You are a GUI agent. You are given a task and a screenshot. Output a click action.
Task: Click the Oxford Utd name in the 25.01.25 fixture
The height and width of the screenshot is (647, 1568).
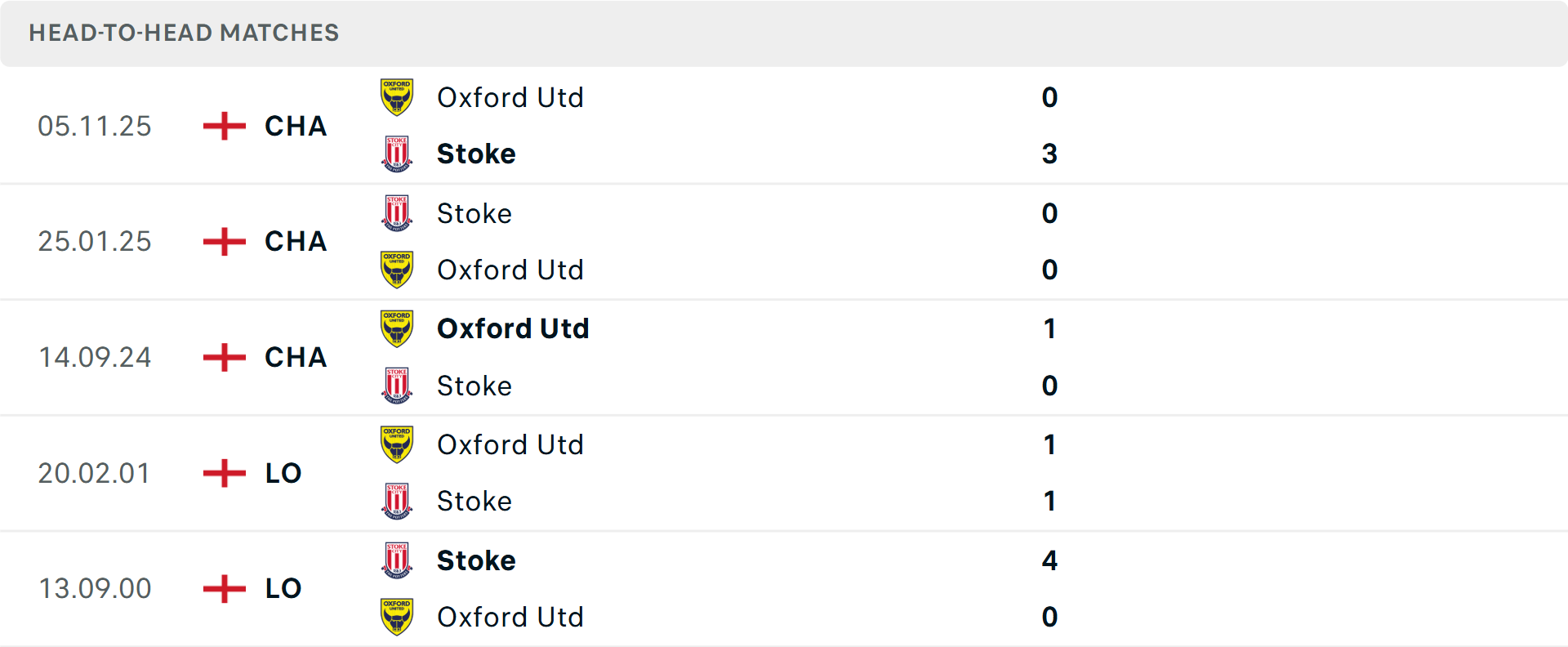[510, 270]
